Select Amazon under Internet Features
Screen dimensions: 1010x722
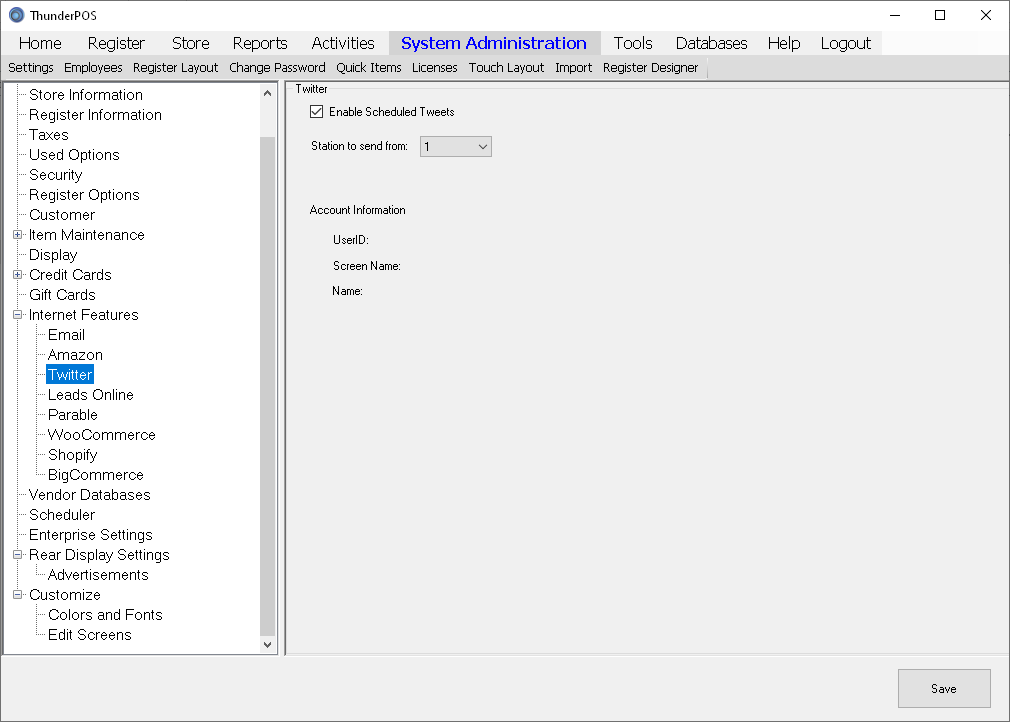[75, 354]
